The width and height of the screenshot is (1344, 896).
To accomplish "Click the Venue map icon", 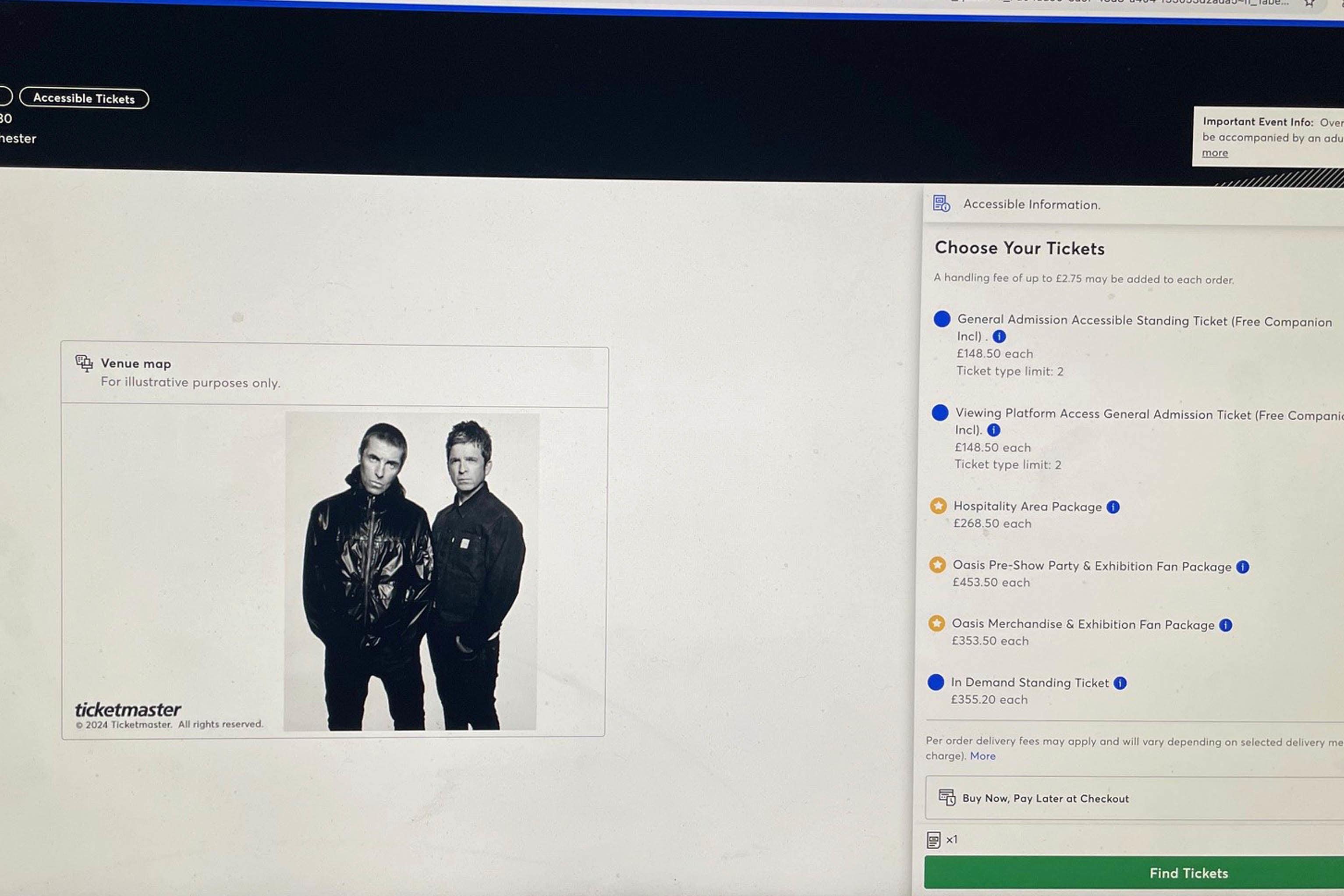I will coord(83,363).
